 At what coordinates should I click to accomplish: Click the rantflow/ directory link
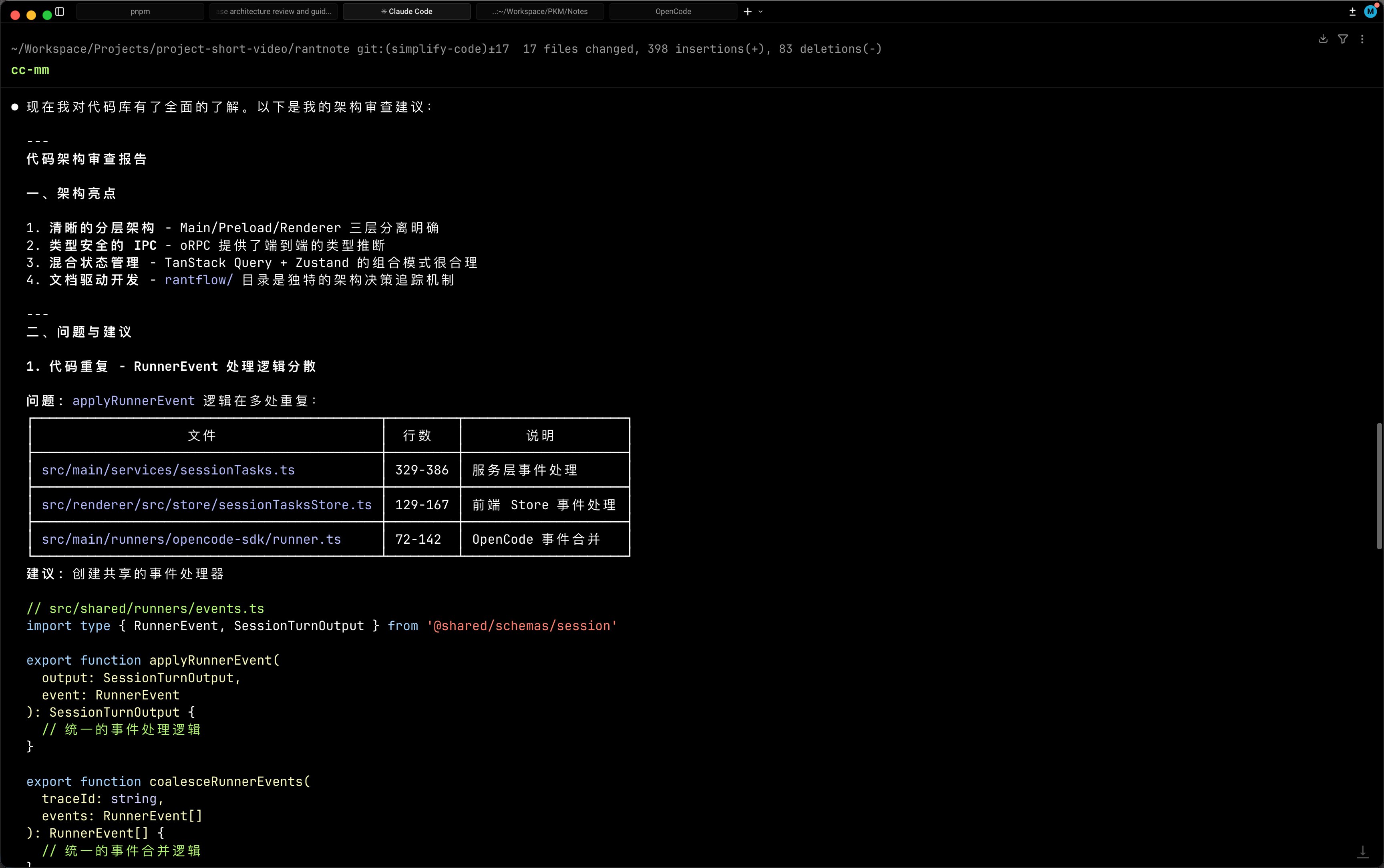click(x=199, y=280)
